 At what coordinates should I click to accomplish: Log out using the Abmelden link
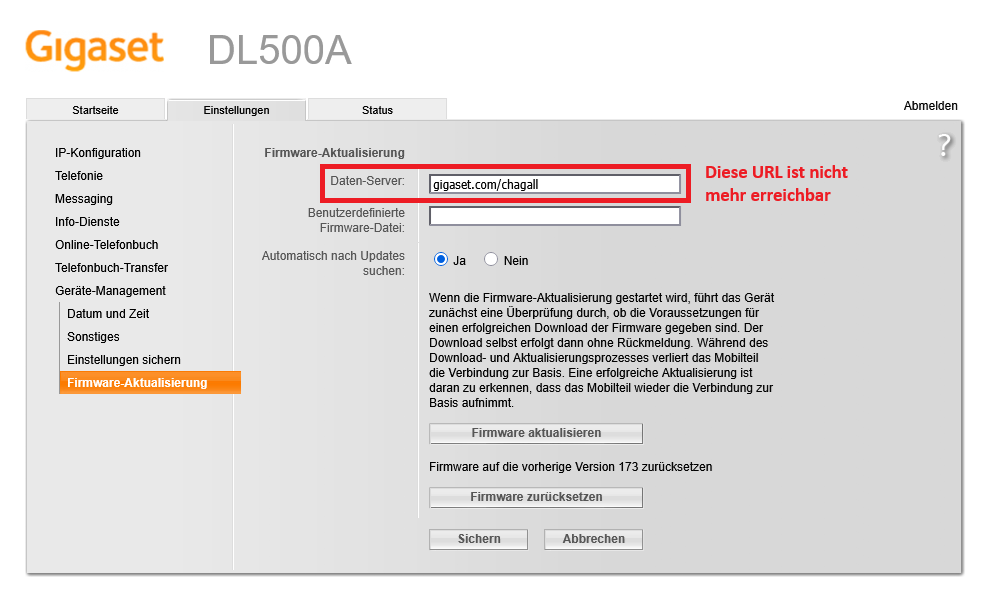coord(930,105)
